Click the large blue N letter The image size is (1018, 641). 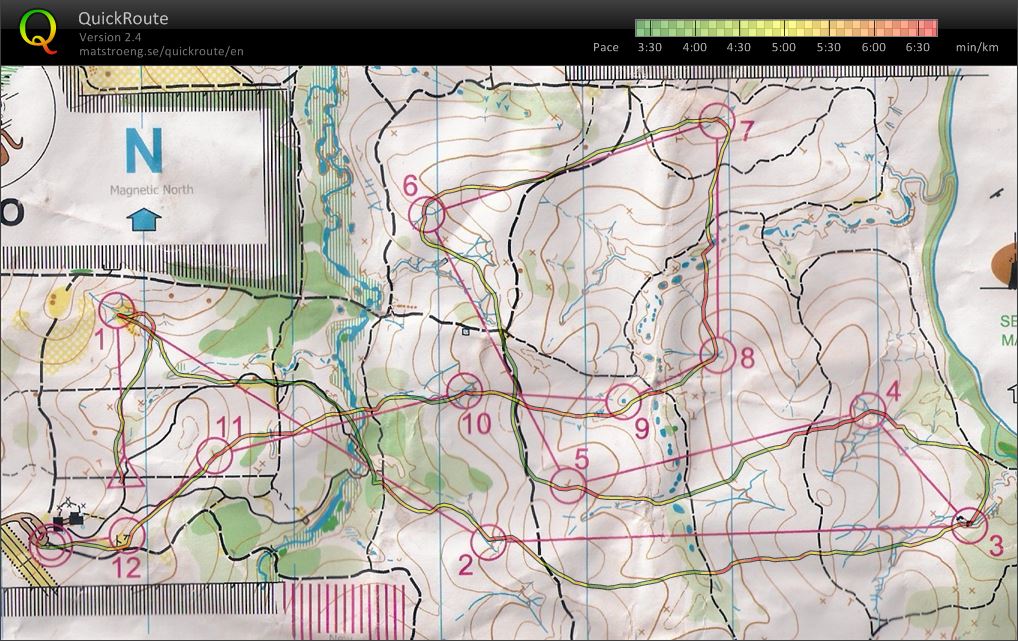[x=144, y=152]
